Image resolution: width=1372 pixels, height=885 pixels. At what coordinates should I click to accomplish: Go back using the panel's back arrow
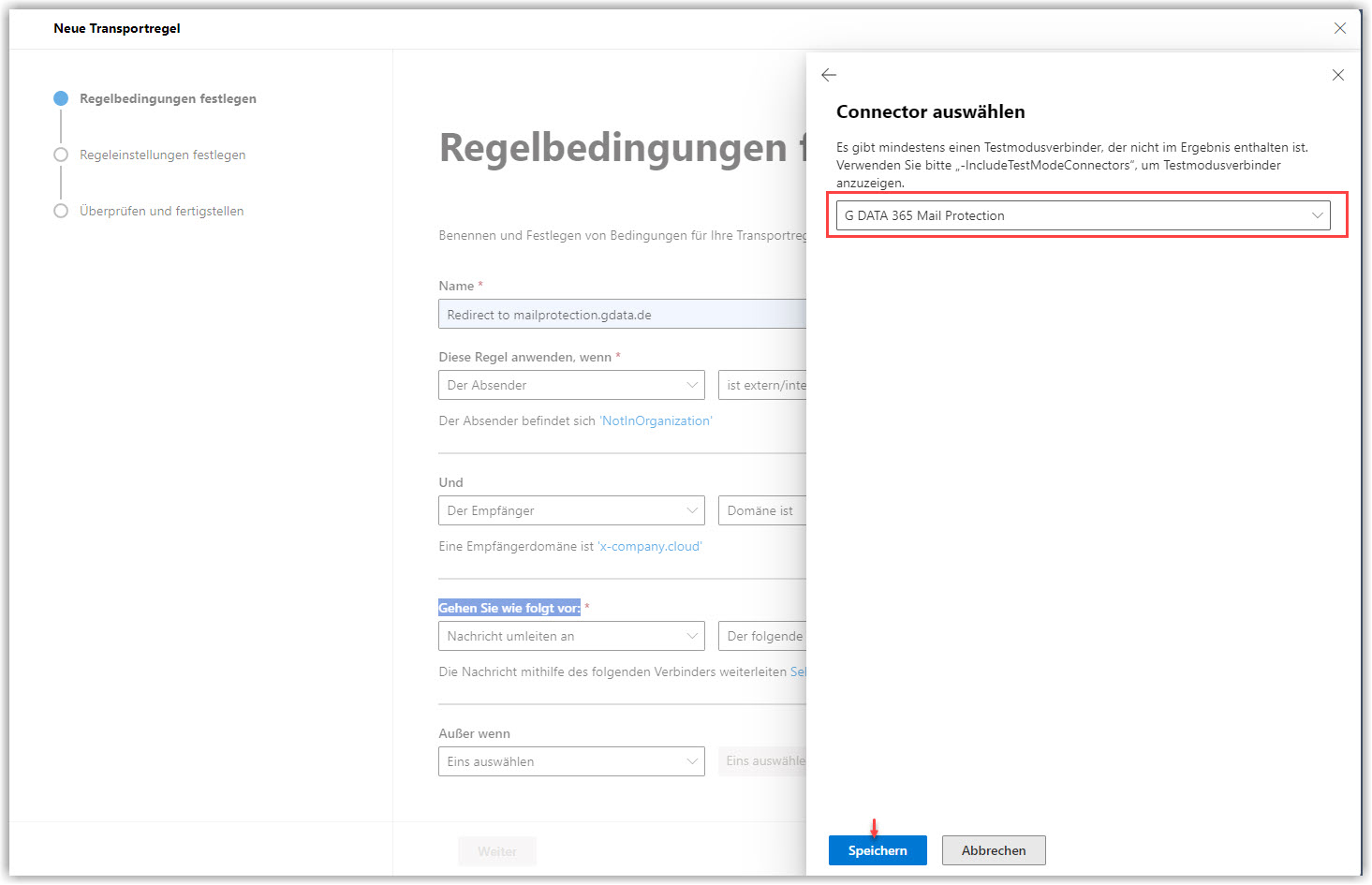pyautogui.click(x=829, y=75)
